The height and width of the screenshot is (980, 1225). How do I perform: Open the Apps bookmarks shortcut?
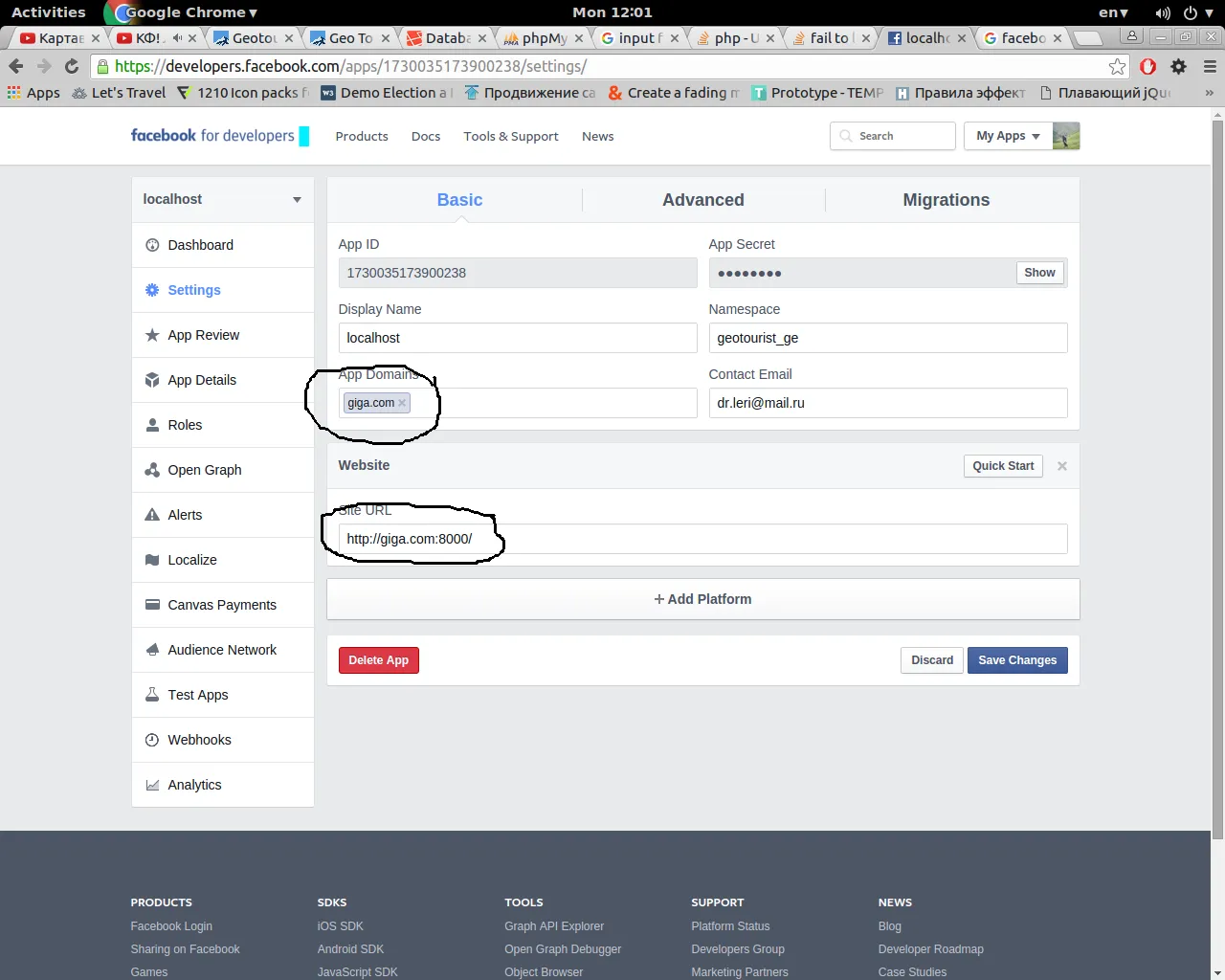coord(33,93)
